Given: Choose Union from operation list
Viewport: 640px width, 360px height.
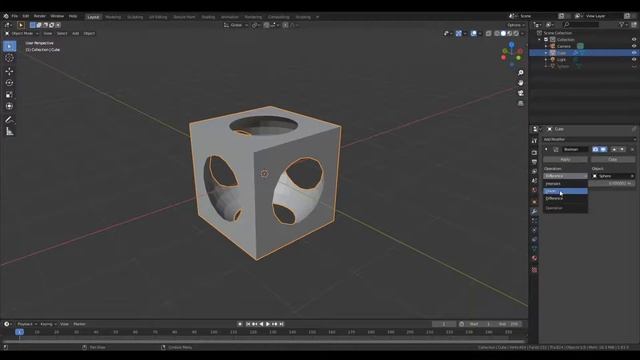Looking at the screenshot, I should tap(565, 191).
